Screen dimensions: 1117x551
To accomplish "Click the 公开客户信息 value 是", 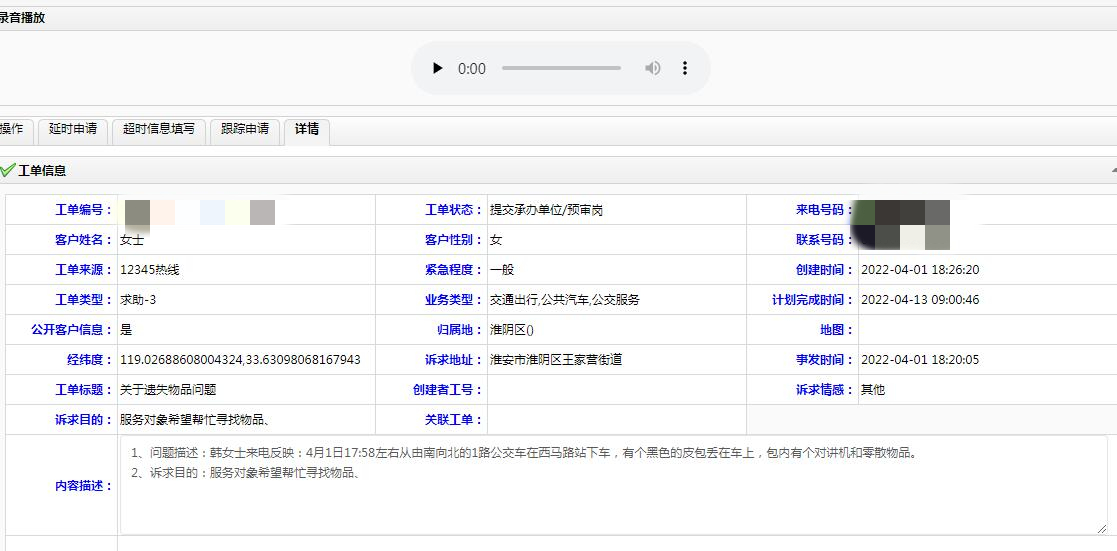I will (126, 330).
